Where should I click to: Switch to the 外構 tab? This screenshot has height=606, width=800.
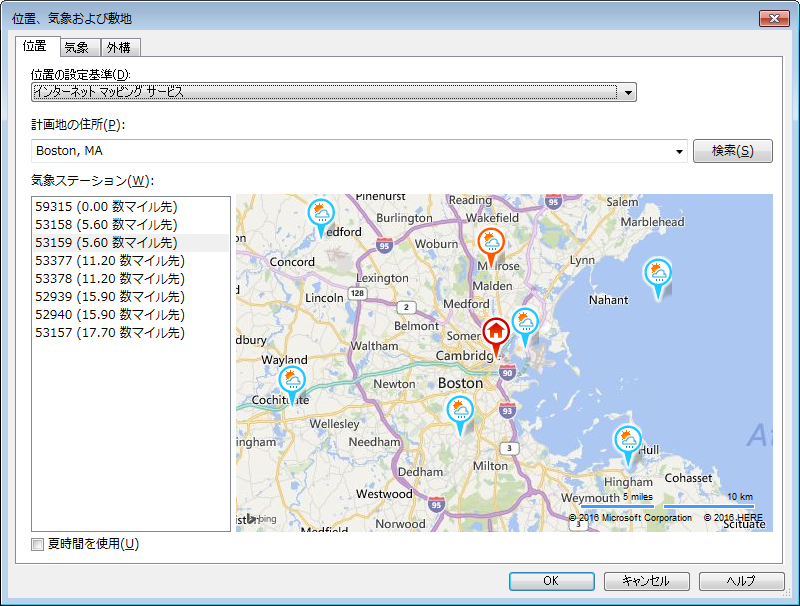[x=119, y=47]
